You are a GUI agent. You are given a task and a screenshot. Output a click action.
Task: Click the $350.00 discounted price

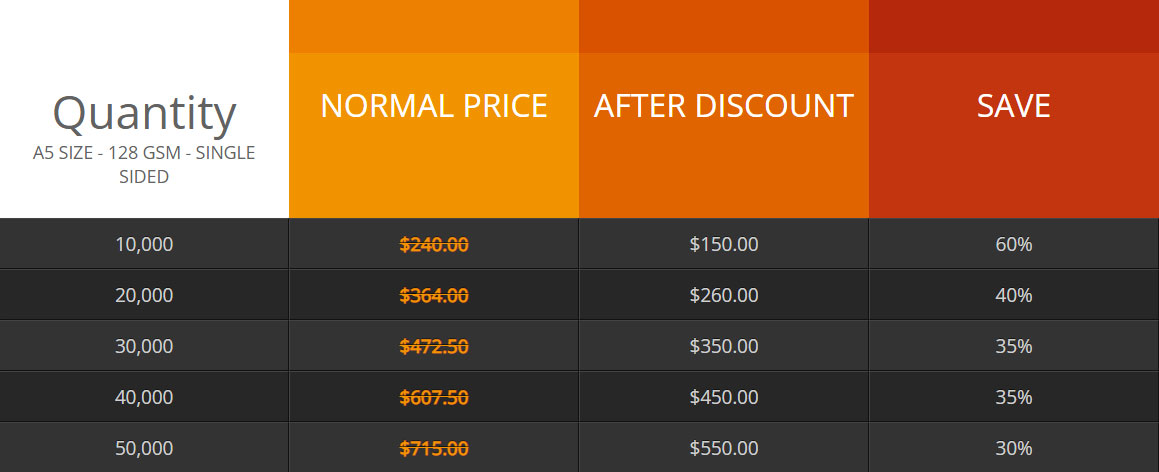(x=724, y=346)
